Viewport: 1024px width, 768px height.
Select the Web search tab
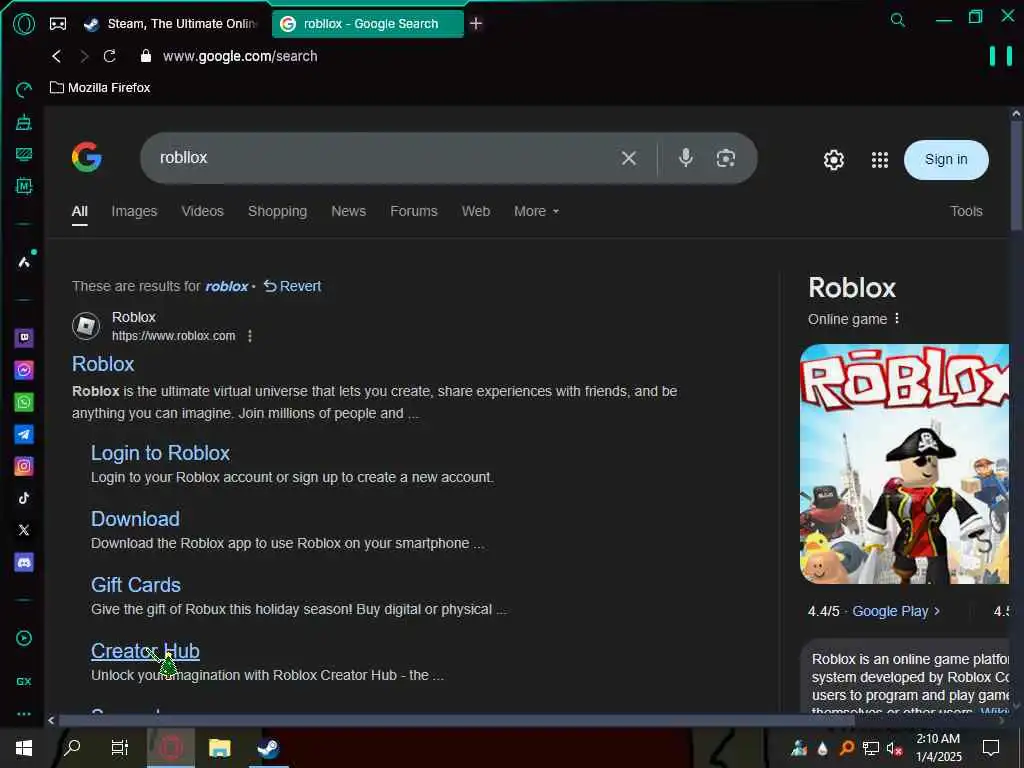pos(475,211)
